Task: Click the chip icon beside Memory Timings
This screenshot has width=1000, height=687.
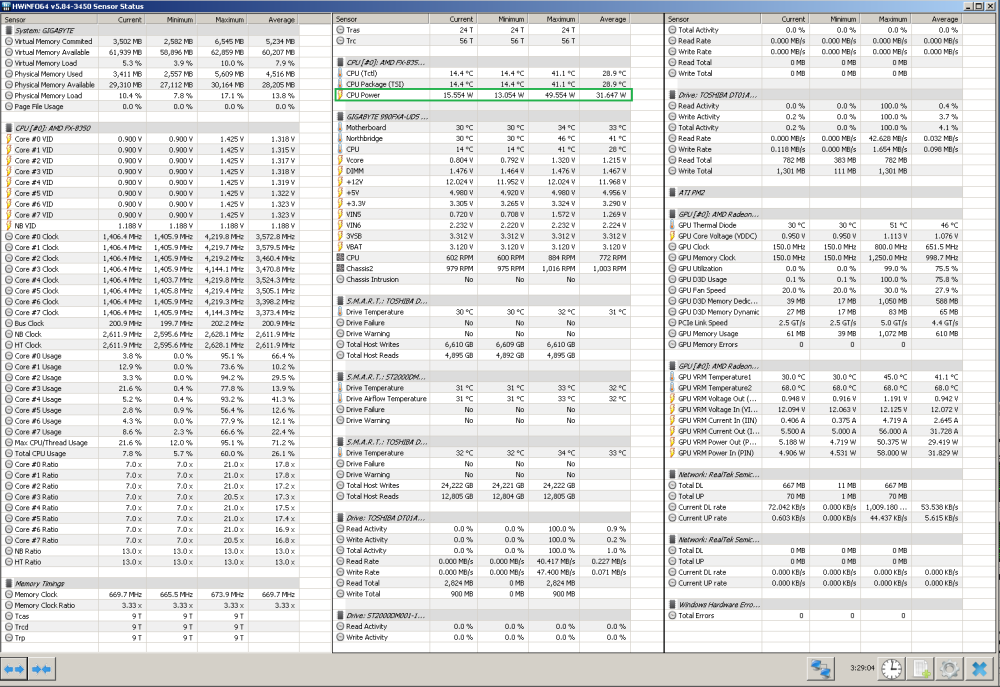Action: pyautogui.click(x=9, y=584)
